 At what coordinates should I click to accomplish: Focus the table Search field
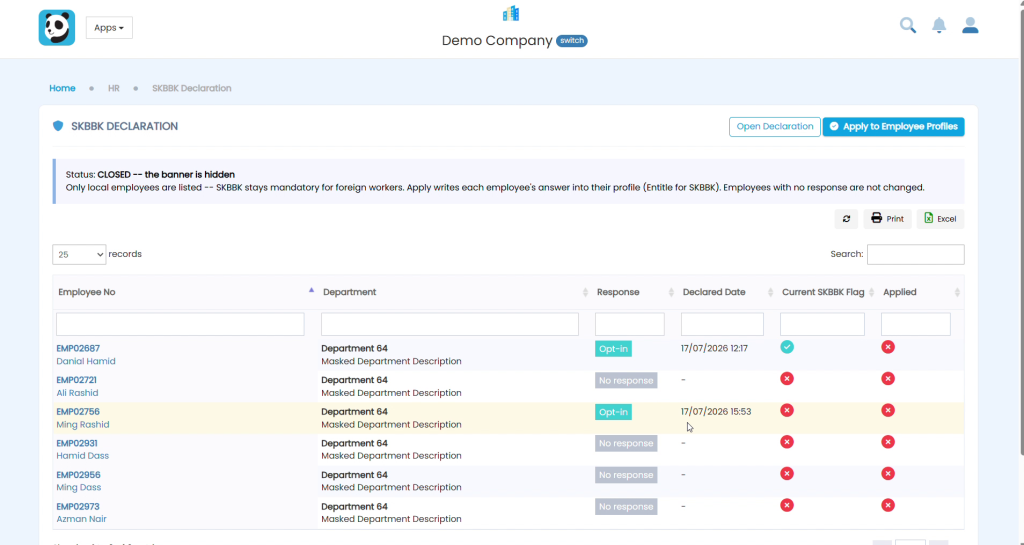pos(916,255)
